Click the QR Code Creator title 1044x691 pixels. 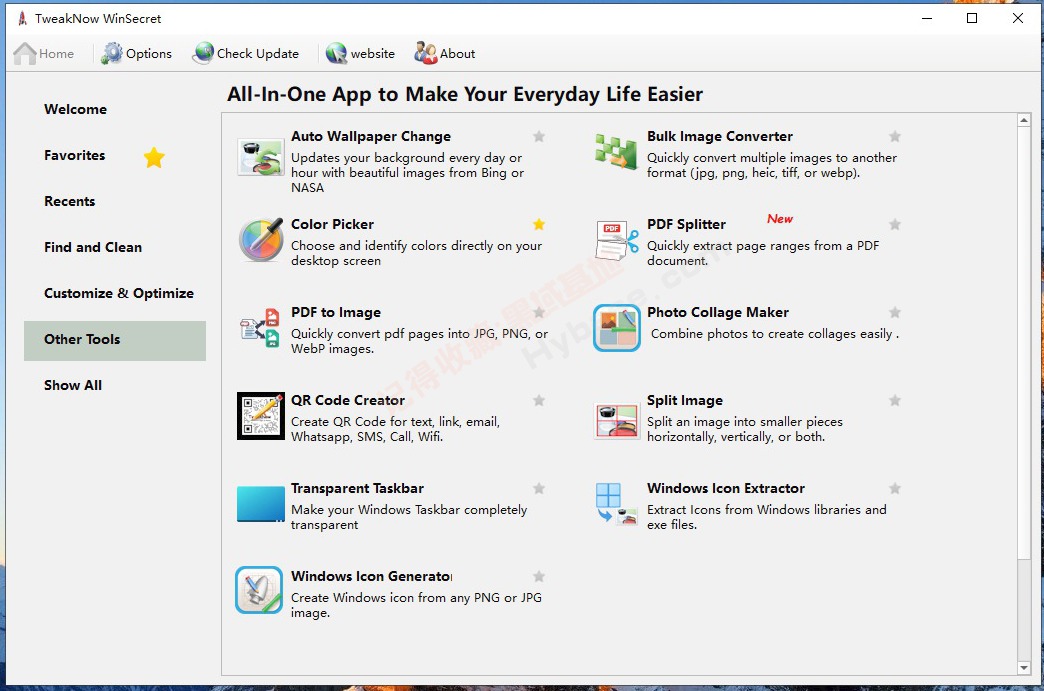point(348,400)
